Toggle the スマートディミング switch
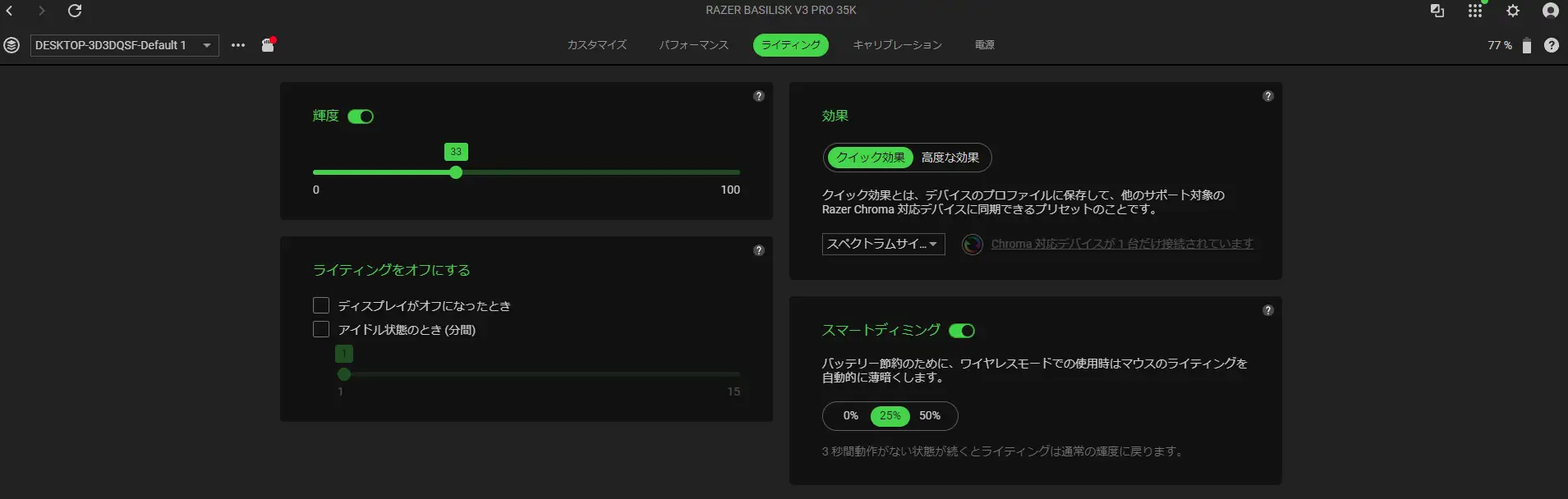 coord(962,331)
